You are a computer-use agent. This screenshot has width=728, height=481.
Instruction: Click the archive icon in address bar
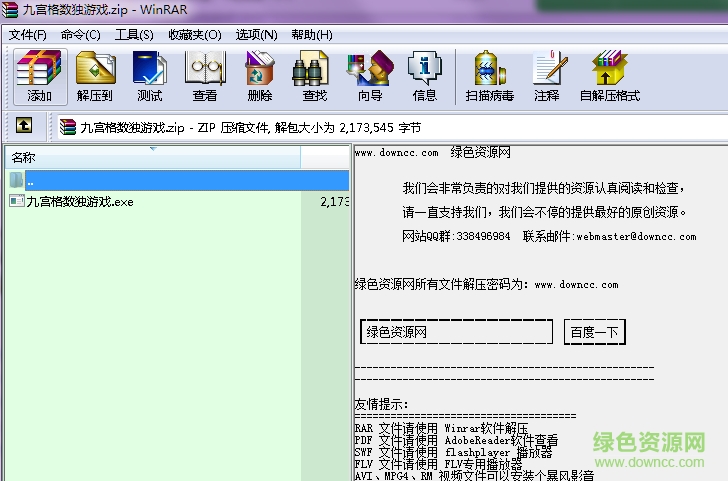click(x=68, y=127)
